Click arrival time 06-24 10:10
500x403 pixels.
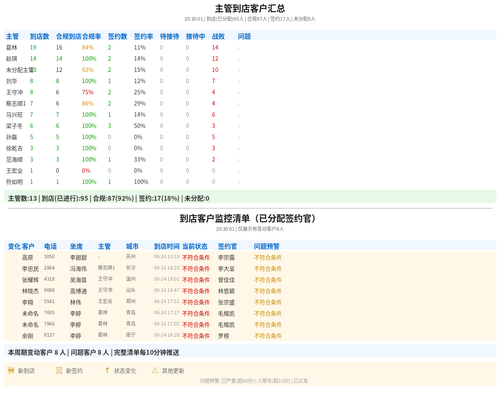(x=167, y=257)
